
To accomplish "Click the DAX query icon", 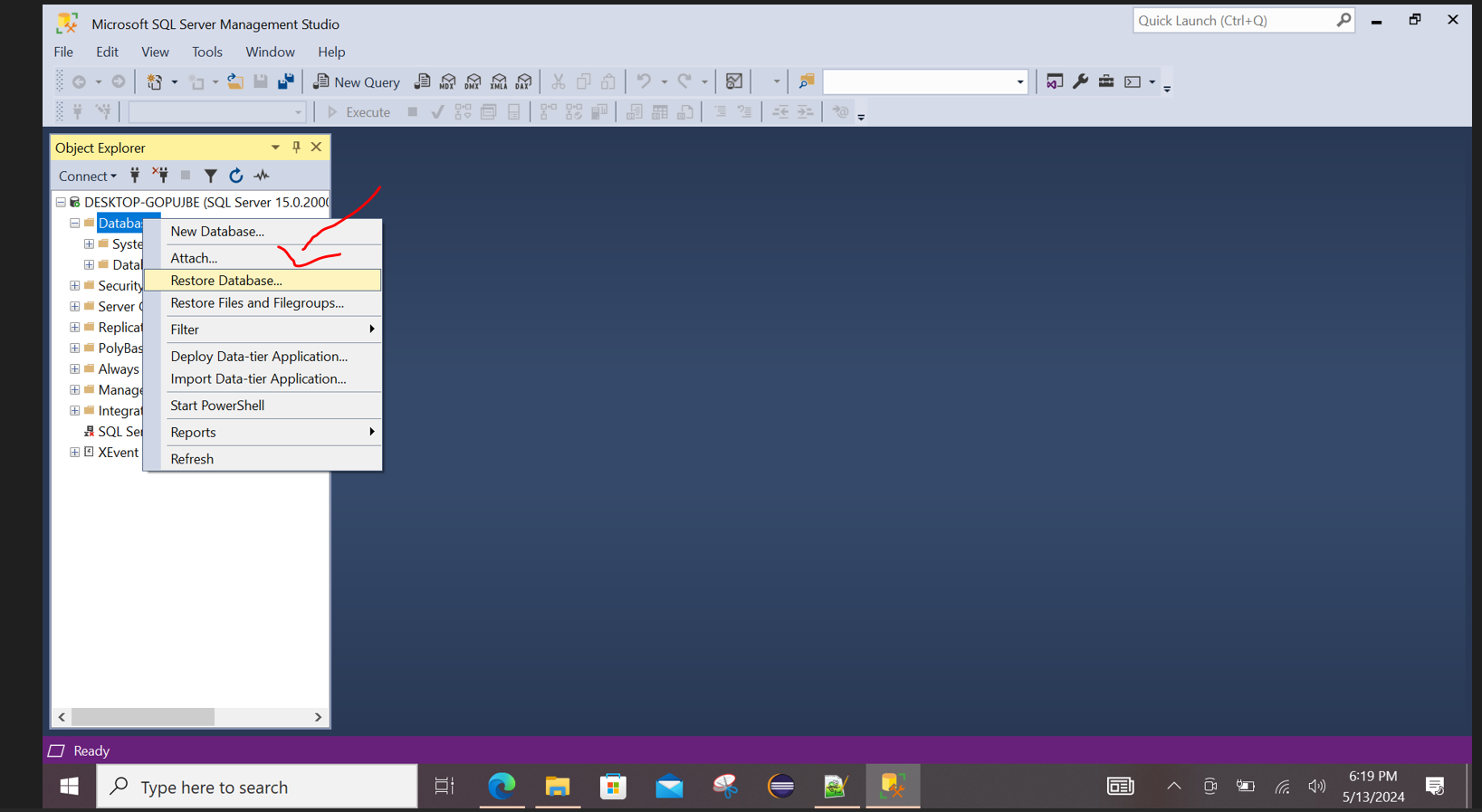I will 523,81.
